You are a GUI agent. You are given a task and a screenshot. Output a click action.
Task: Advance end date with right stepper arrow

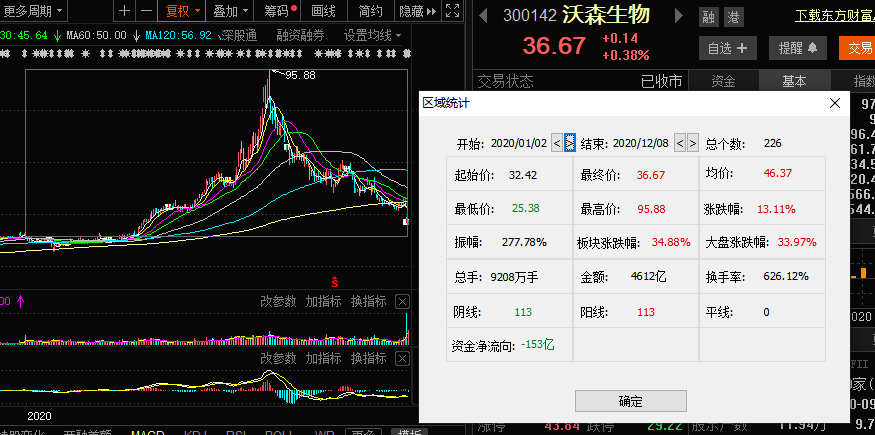pyautogui.click(x=693, y=143)
